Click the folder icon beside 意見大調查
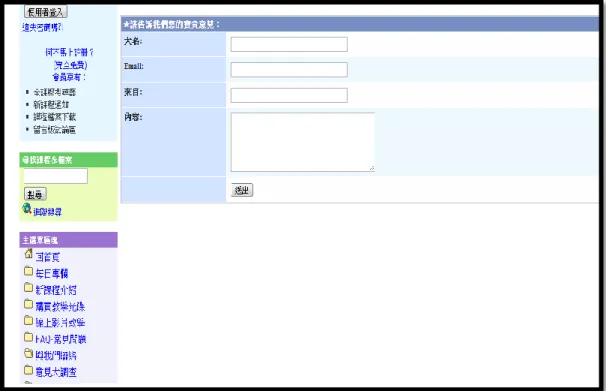This screenshot has height=391, width=606. (28, 370)
